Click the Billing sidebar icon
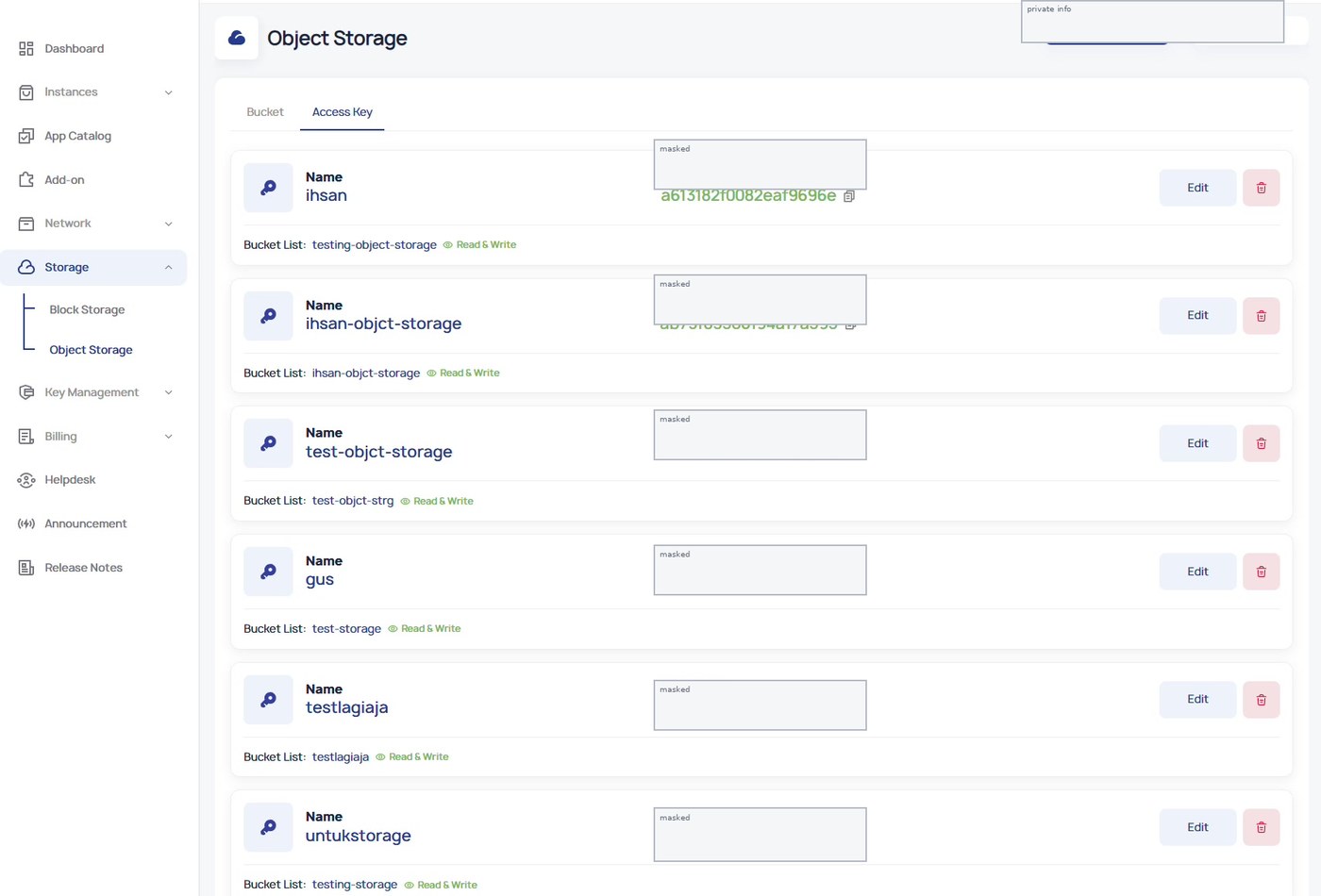 (x=26, y=437)
